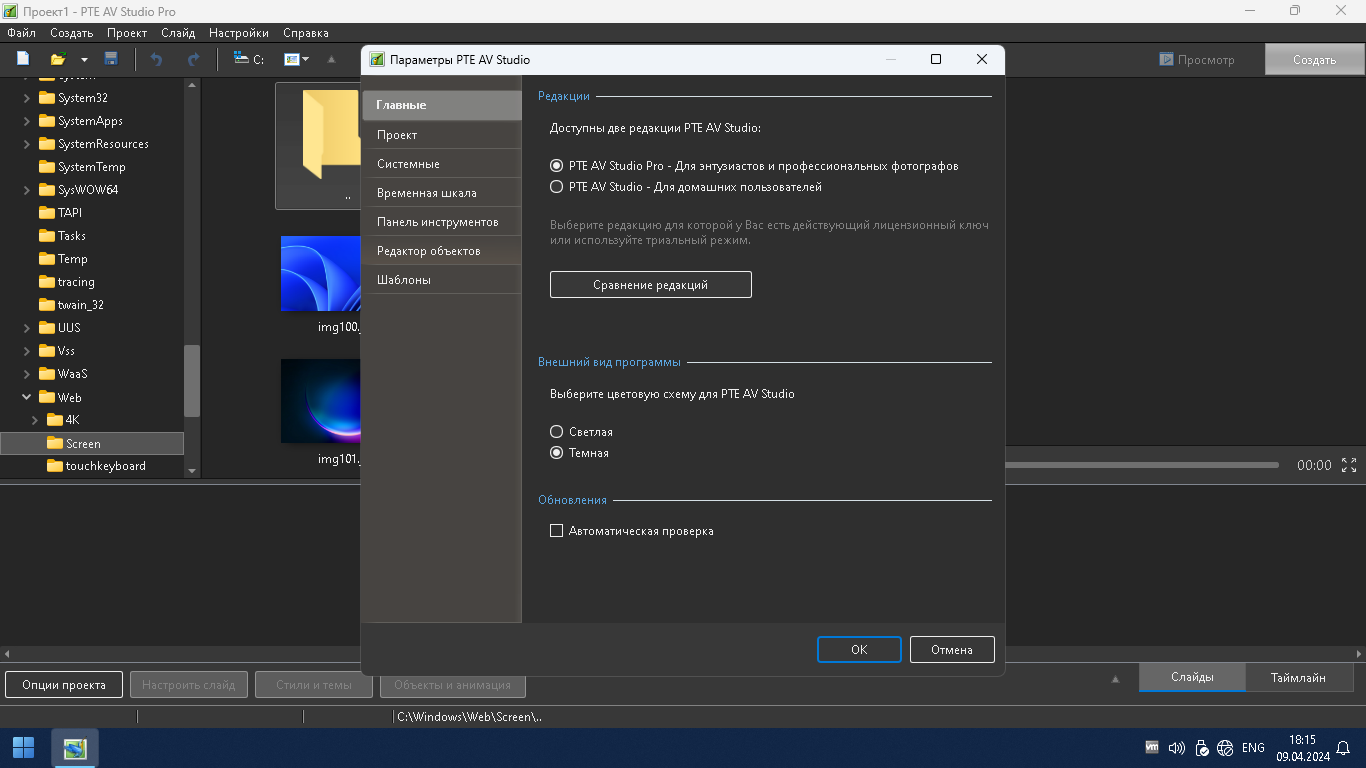
Task: Click the Save project floppy disk icon
Action: (111, 59)
